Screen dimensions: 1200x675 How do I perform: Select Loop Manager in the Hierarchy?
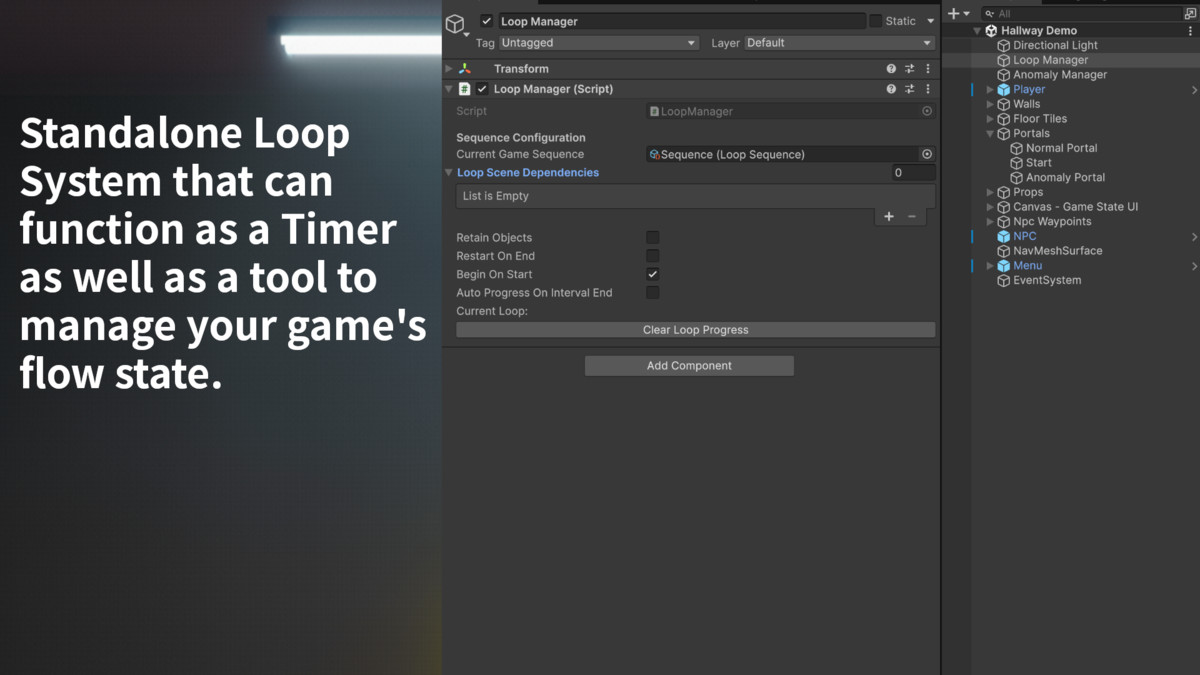pyautogui.click(x=1050, y=60)
